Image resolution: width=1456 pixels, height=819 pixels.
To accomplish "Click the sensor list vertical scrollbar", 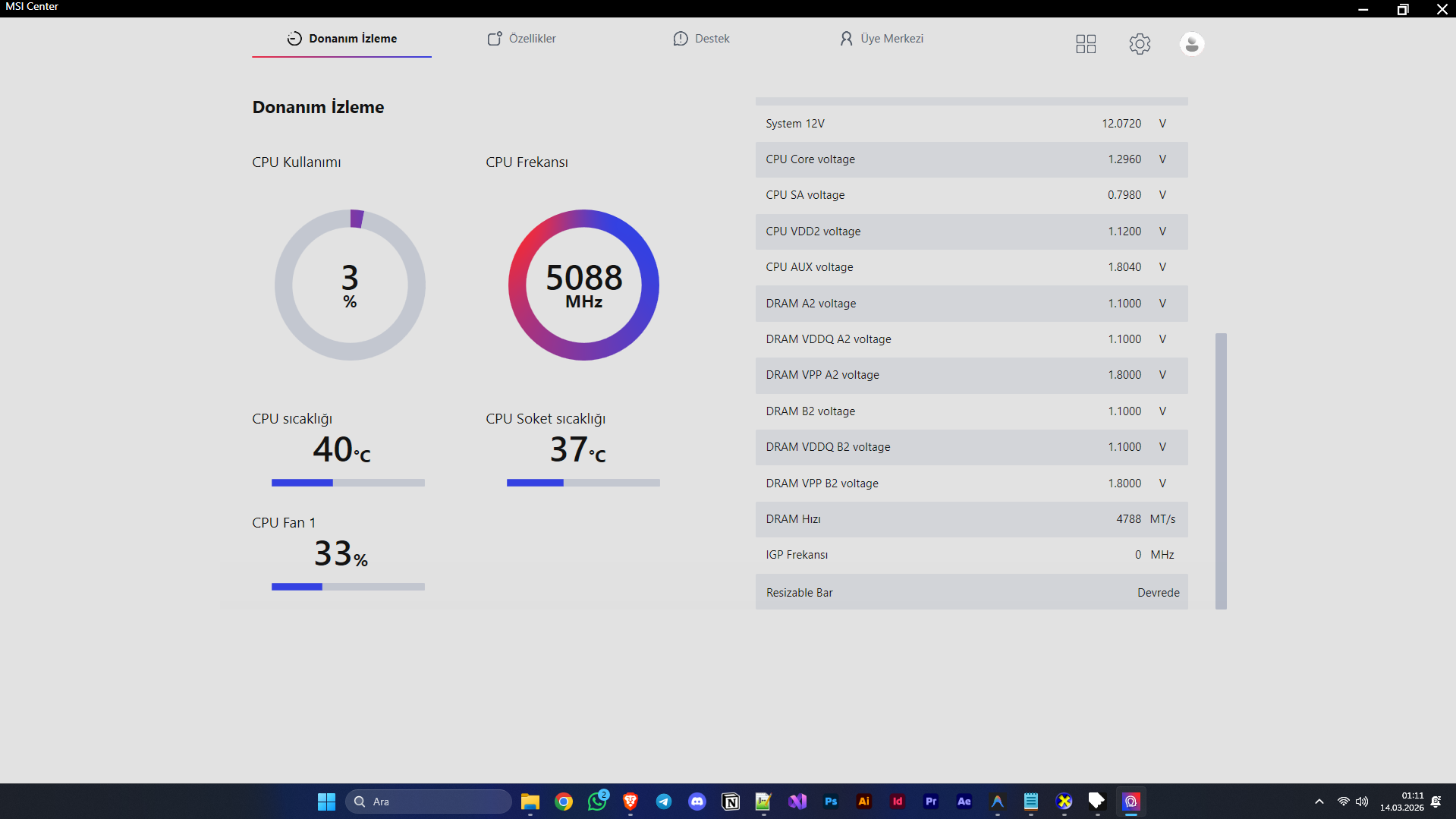I will pos(1221,471).
